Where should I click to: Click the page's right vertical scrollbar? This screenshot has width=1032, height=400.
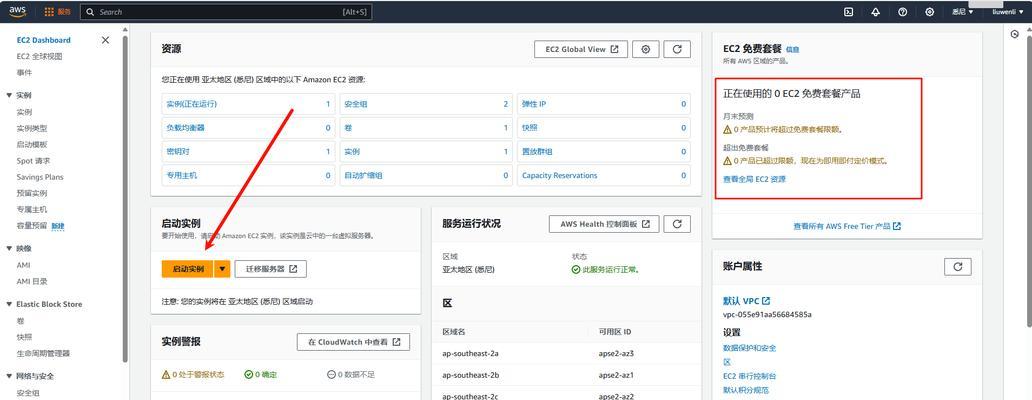click(x=1029, y=181)
